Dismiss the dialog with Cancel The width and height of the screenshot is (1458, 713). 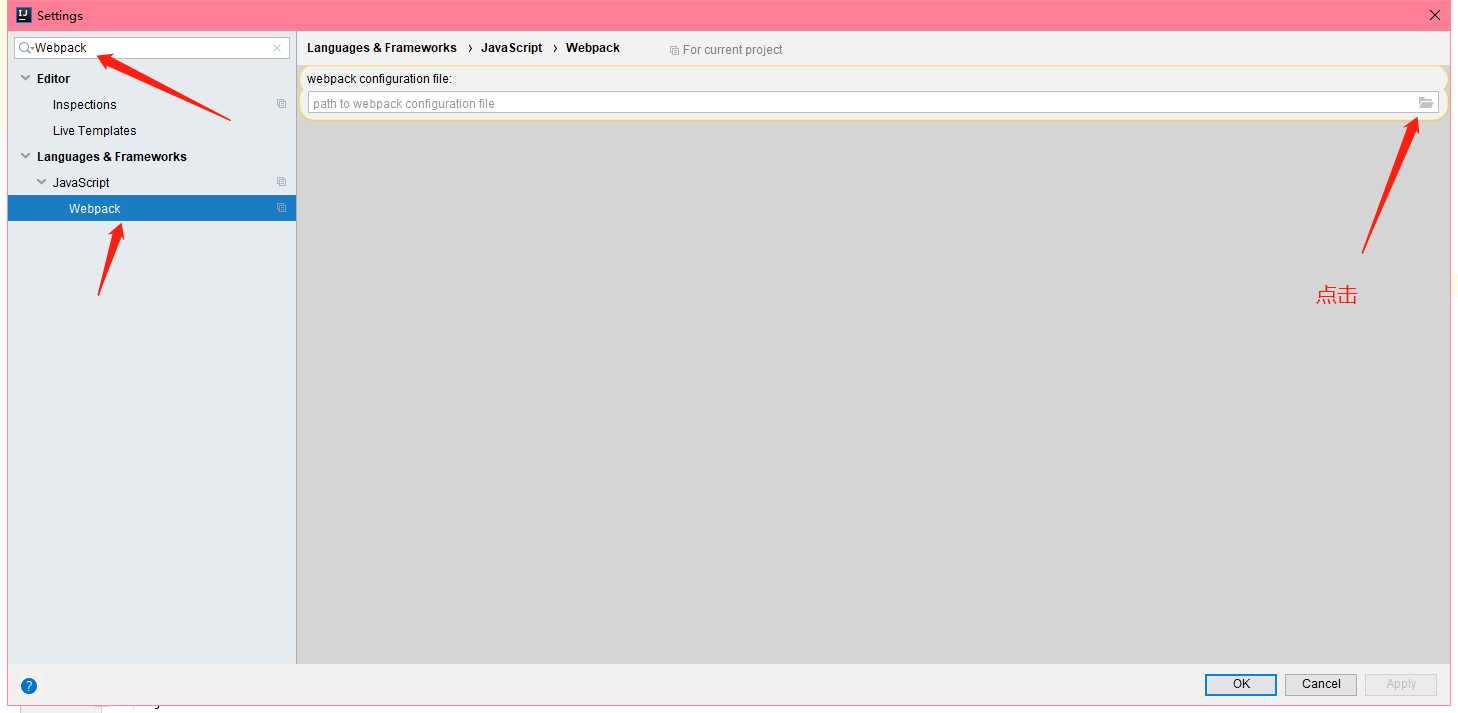click(x=1321, y=684)
